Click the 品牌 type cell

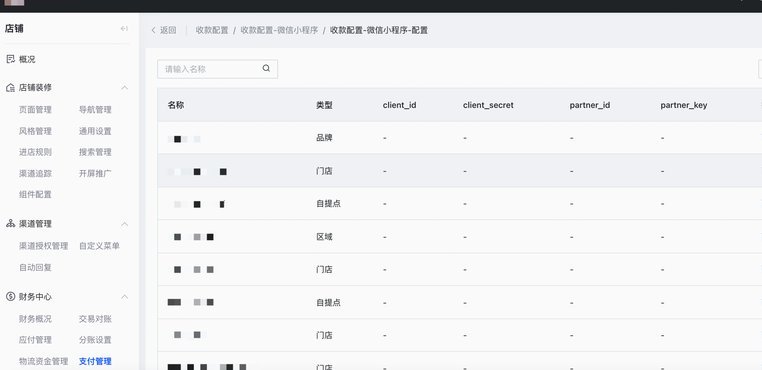324,138
